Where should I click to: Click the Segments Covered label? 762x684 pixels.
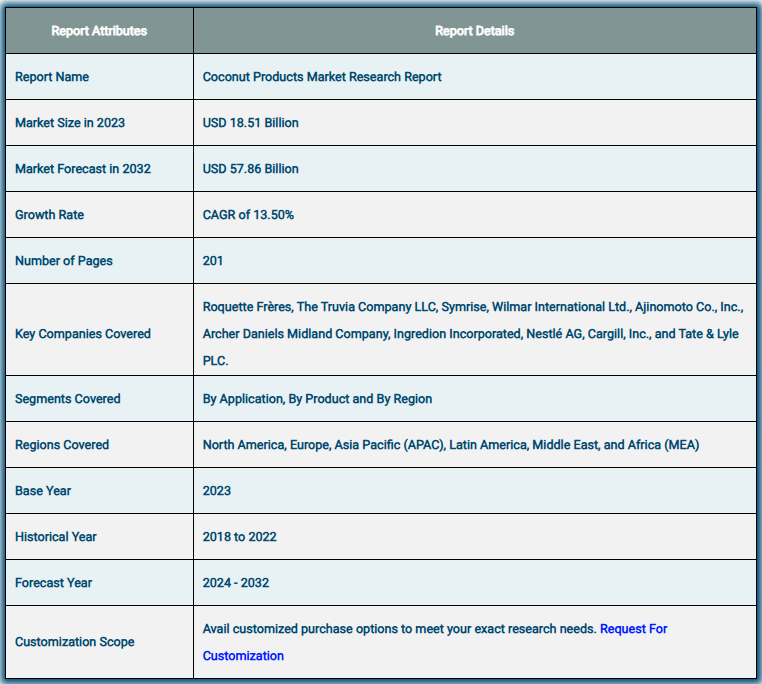[x=68, y=399]
